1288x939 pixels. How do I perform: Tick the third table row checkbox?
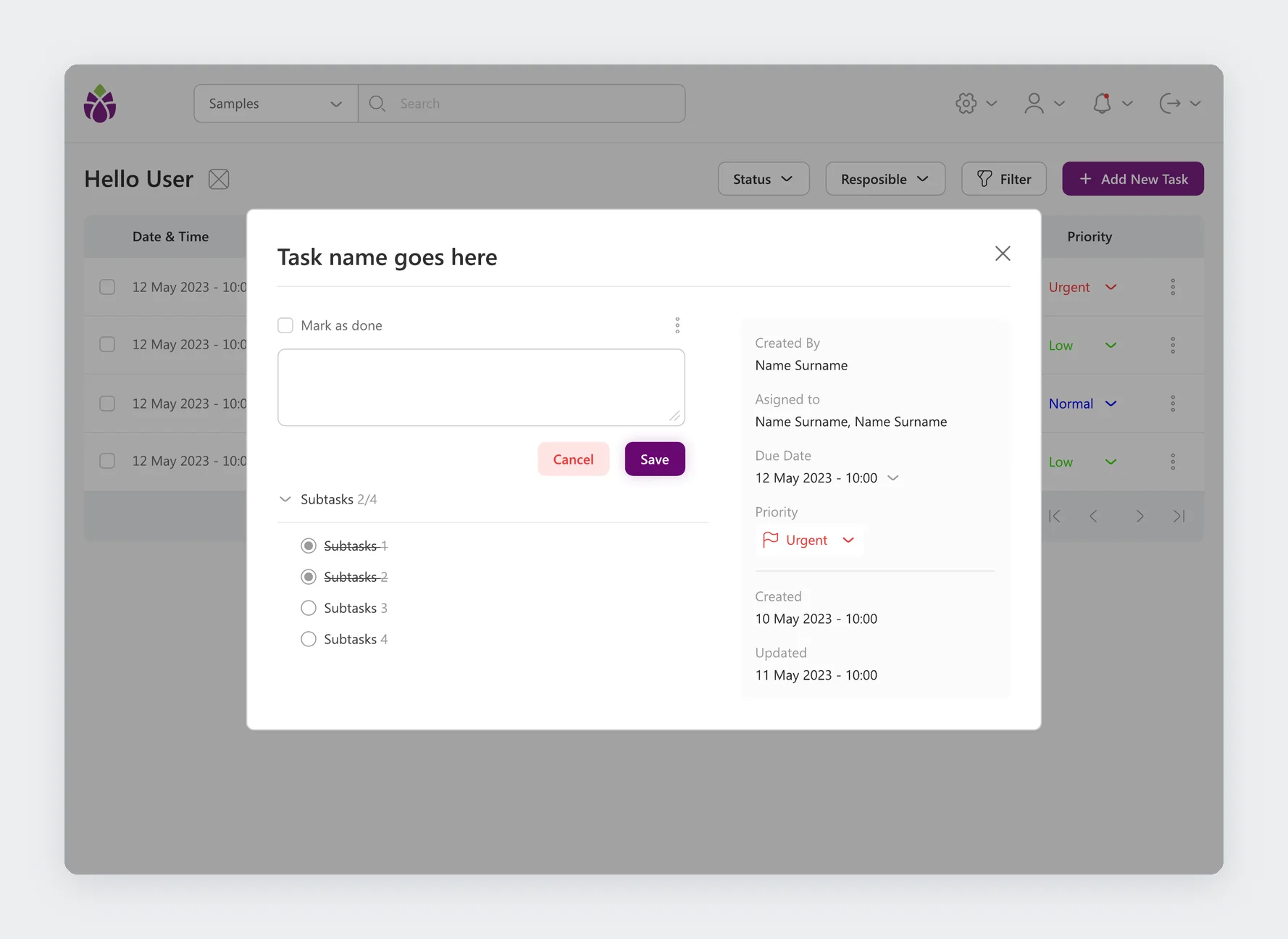pyautogui.click(x=107, y=404)
